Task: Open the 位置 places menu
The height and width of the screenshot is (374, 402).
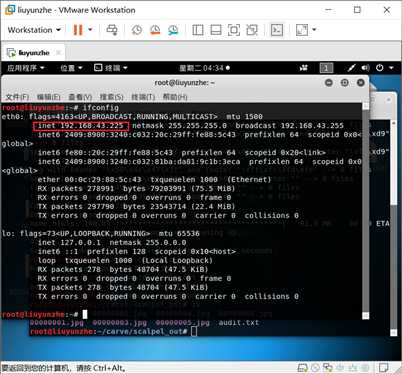Action: (x=71, y=68)
